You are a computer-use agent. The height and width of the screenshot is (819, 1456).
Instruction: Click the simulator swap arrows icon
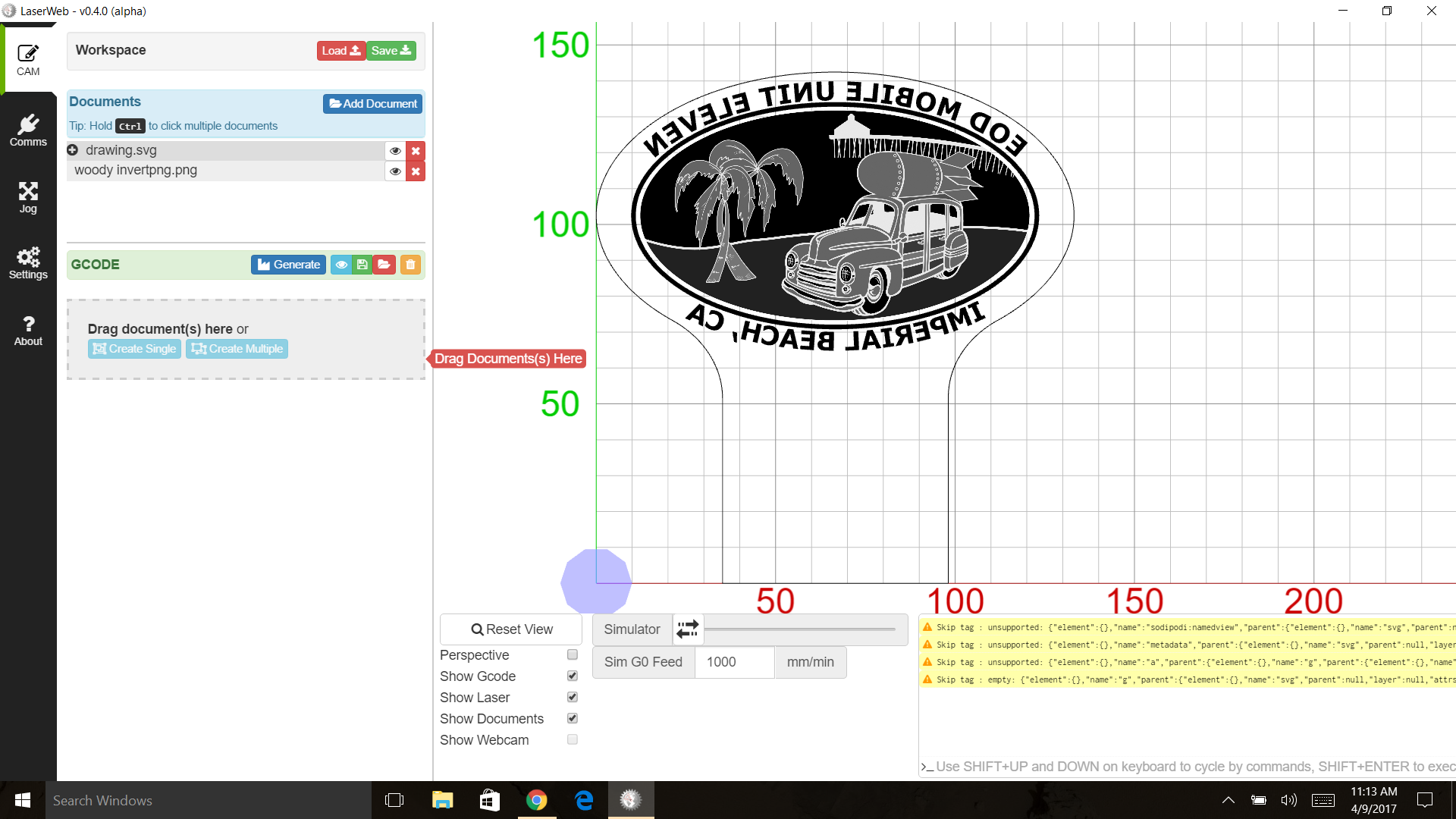(x=688, y=629)
